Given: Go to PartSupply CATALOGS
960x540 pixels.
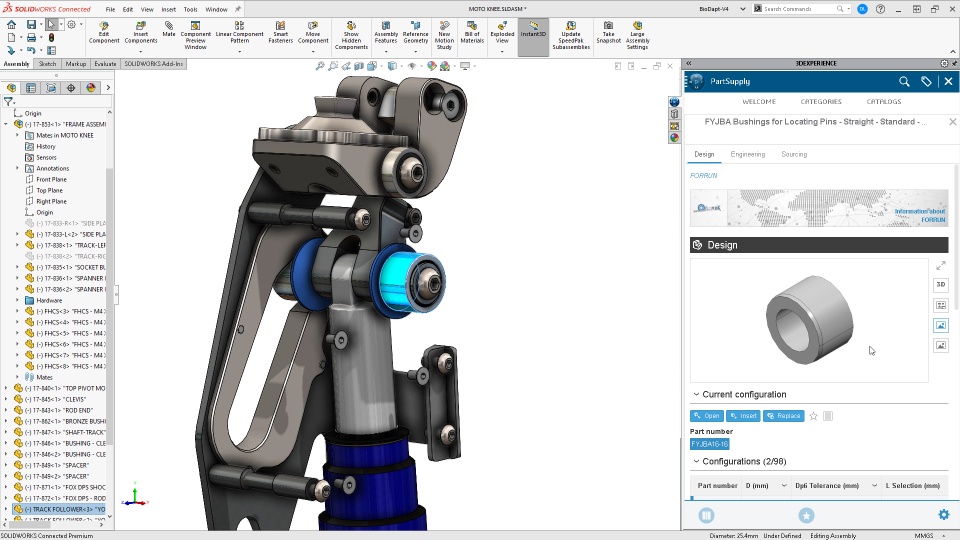Looking at the screenshot, I should click(x=883, y=102).
